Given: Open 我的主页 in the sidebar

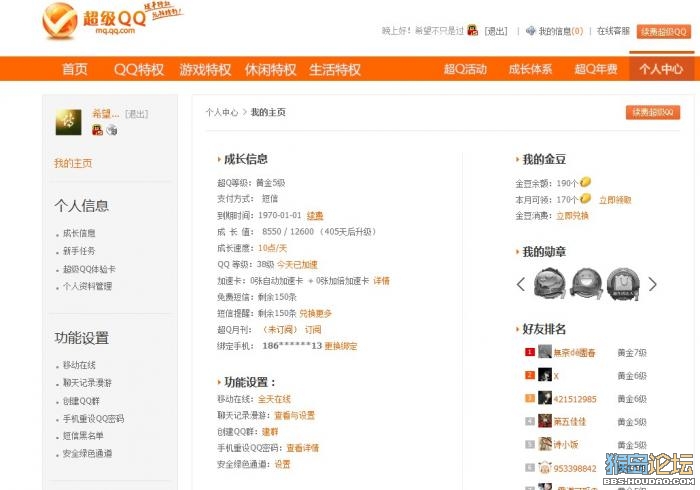Looking at the screenshot, I should coord(73,163).
